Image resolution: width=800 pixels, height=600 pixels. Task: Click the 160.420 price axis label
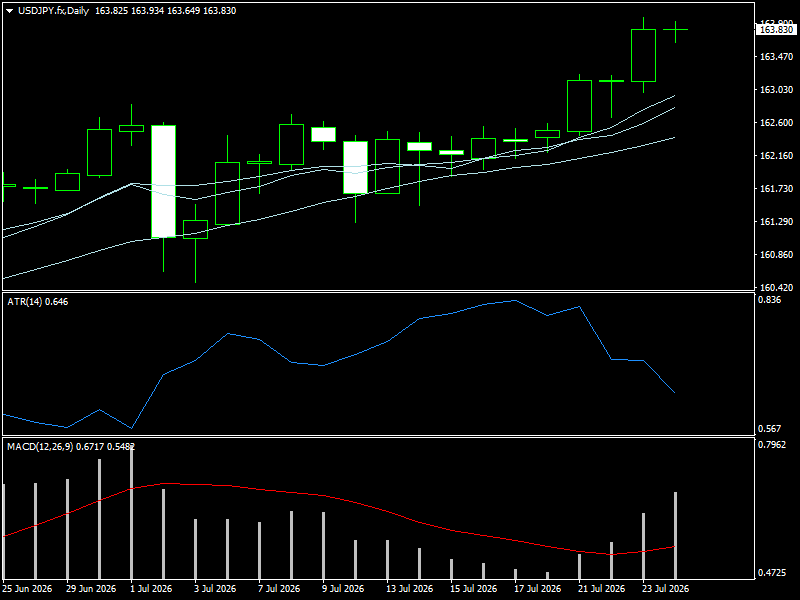click(x=777, y=288)
